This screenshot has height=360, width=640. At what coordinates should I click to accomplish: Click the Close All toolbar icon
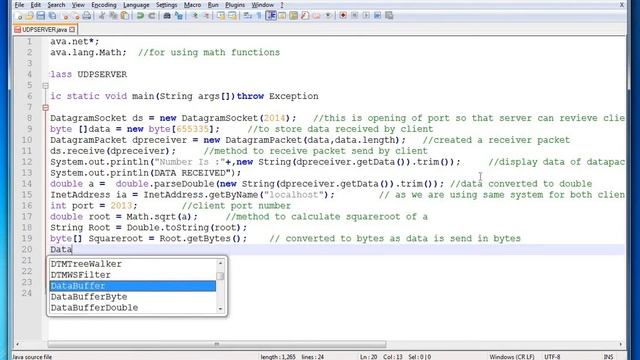(76, 16)
